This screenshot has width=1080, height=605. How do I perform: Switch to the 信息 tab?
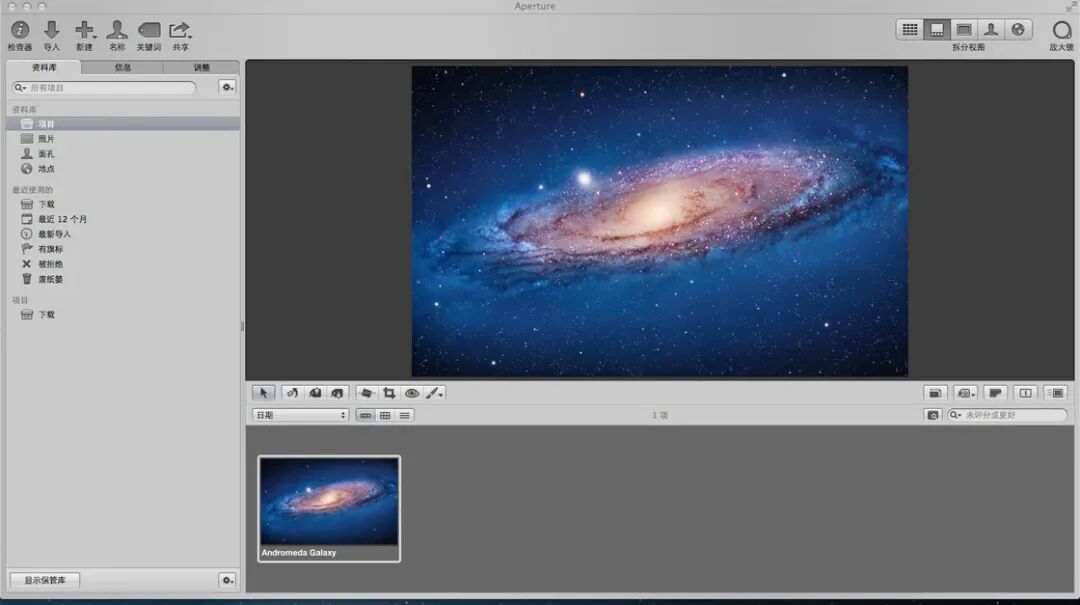tap(123, 68)
